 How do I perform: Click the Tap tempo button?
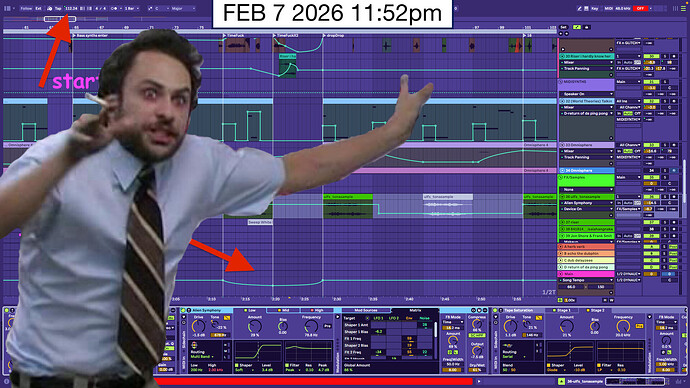coord(58,8)
